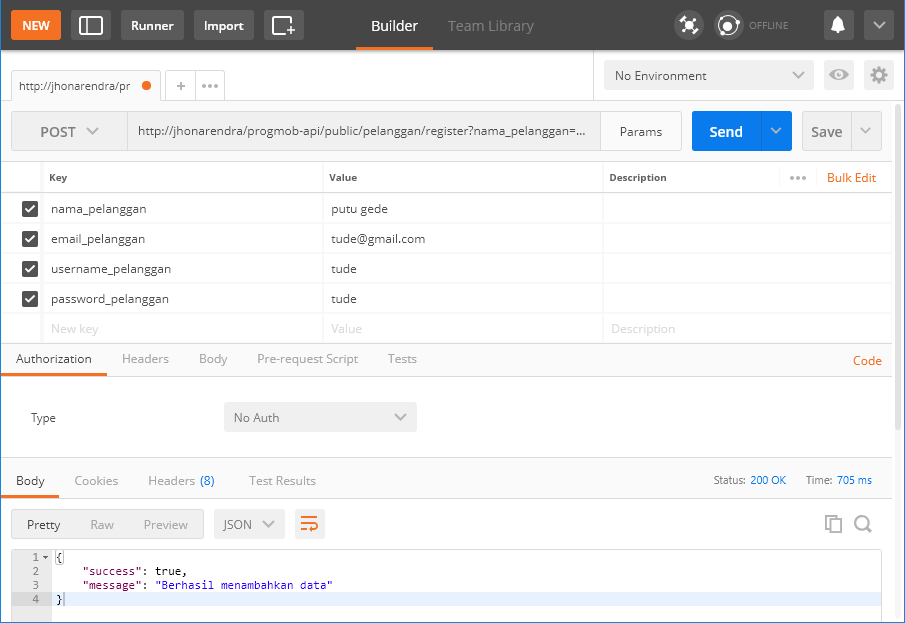
Task: Click the New key input field
Action: tap(183, 329)
